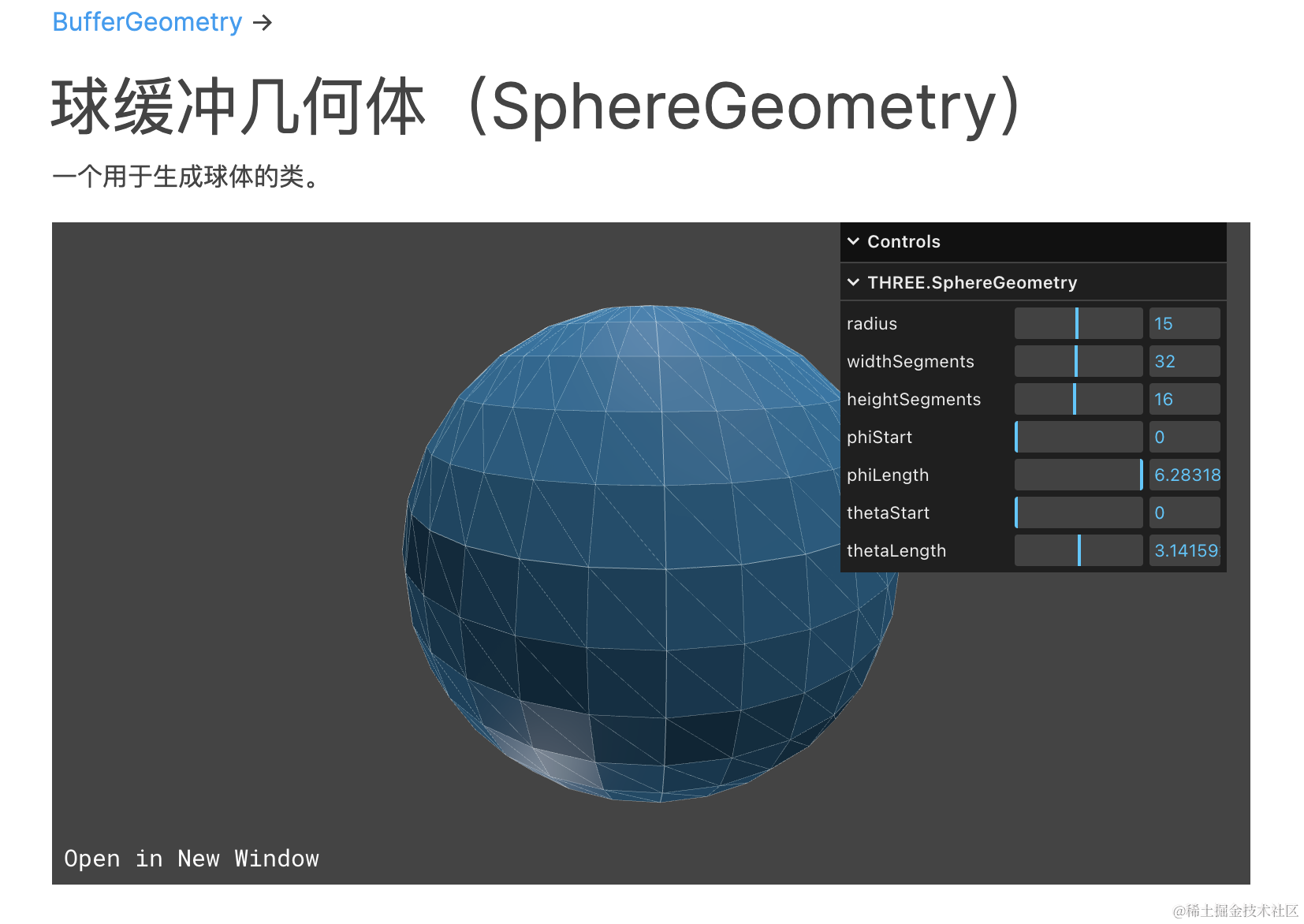Click the THREE.SphereGeometry folder title
Image resolution: width=1304 pixels, height=924 pixels.
click(972, 282)
